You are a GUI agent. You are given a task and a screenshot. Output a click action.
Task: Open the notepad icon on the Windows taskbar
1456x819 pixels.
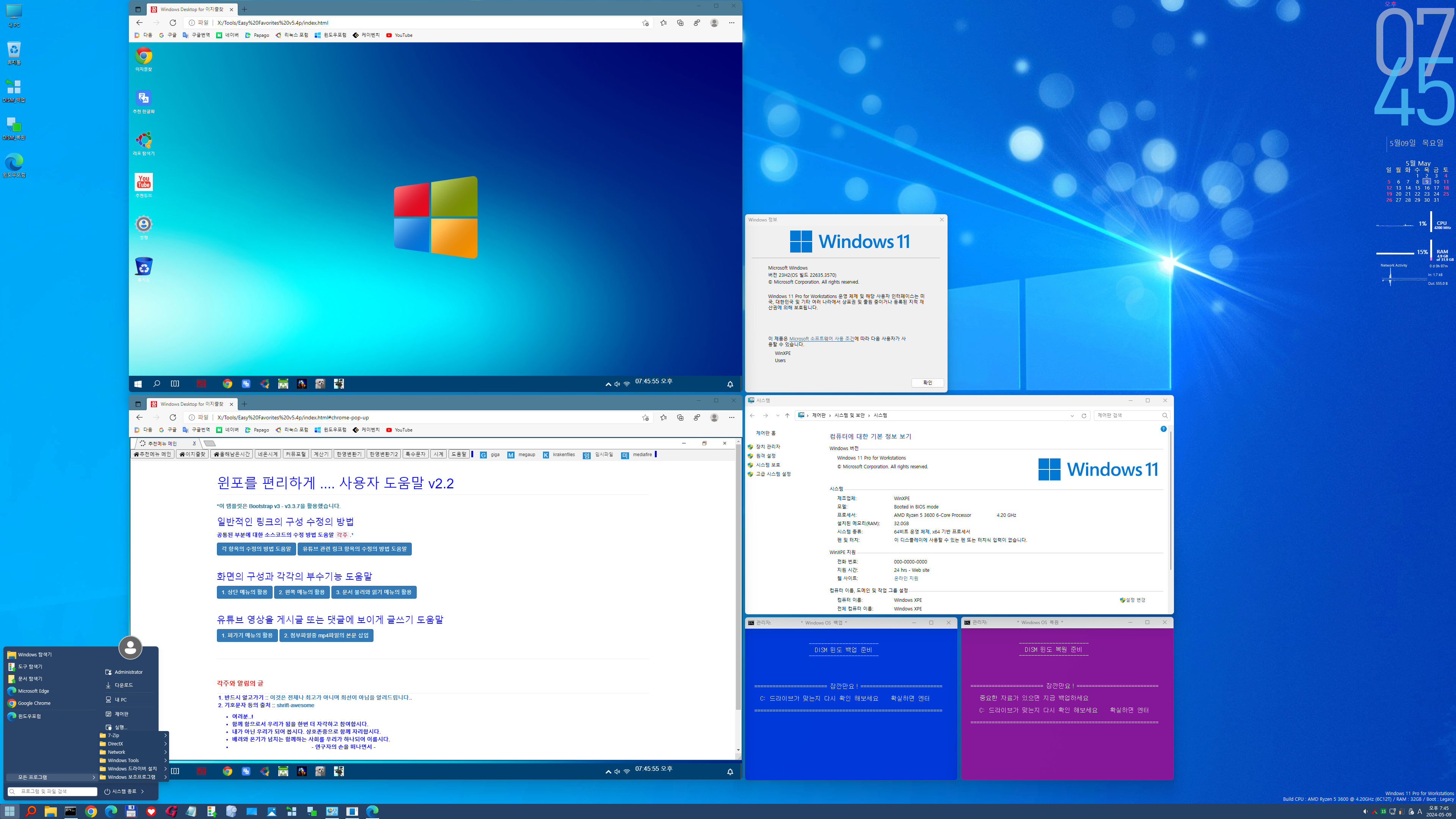pos(191,811)
